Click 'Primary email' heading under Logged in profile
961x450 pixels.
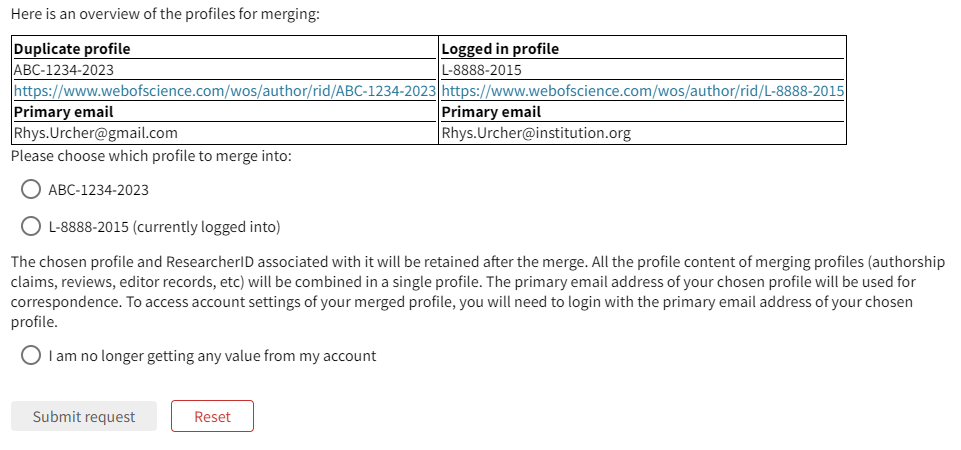[x=491, y=112]
